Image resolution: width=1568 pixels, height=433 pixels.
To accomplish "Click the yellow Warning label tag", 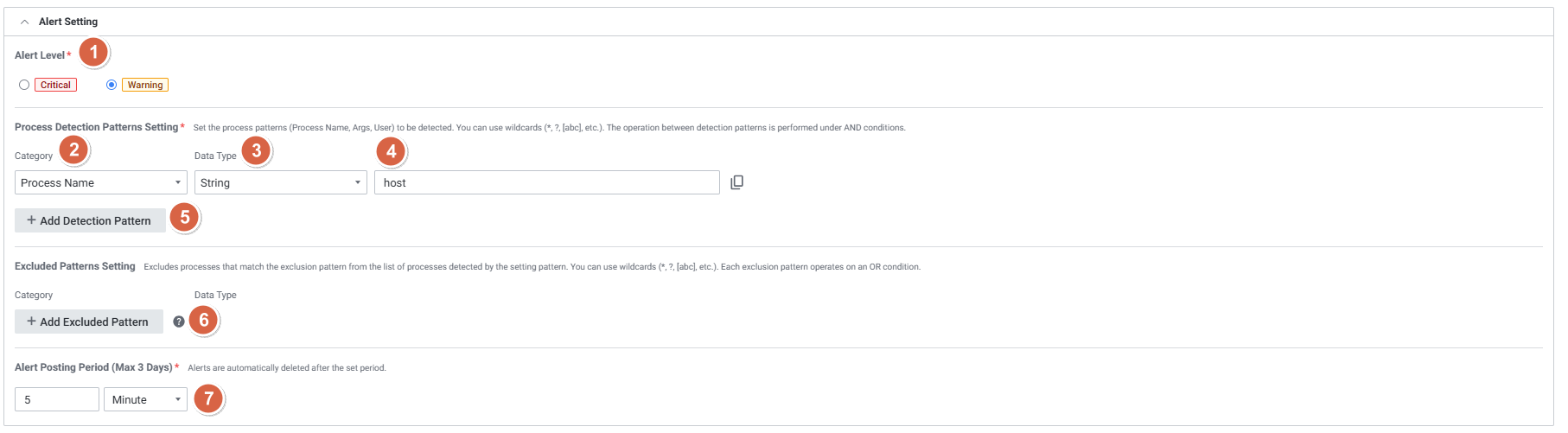I will click(145, 85).
